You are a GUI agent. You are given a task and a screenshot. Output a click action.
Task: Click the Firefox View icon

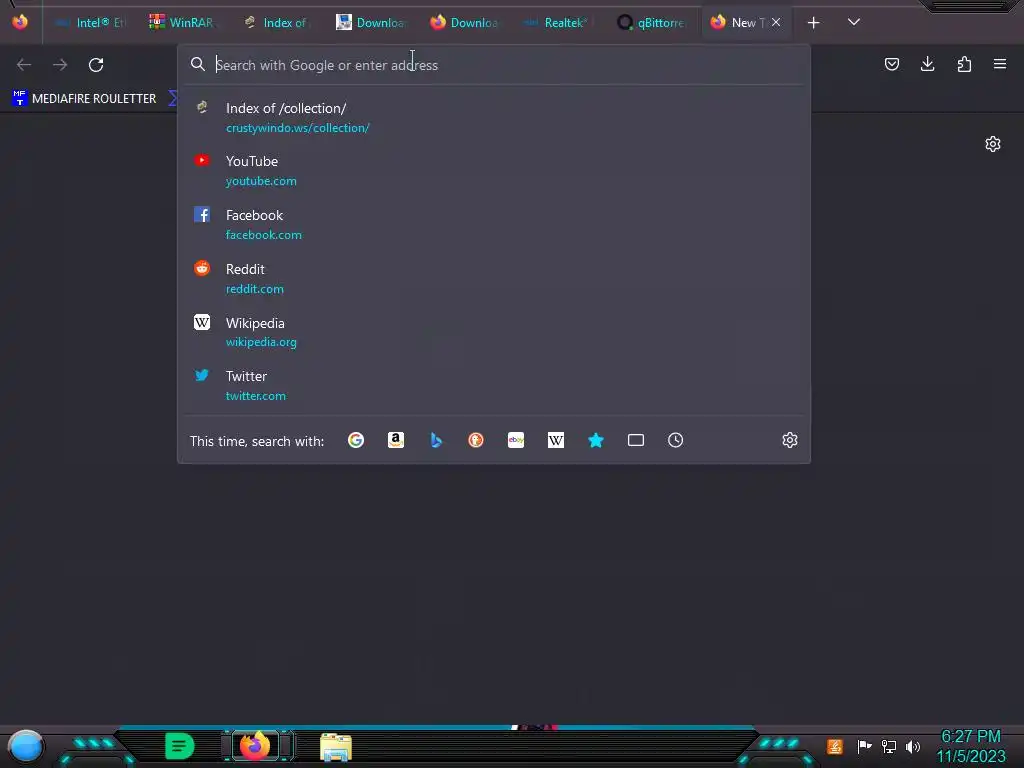(20, 22)
